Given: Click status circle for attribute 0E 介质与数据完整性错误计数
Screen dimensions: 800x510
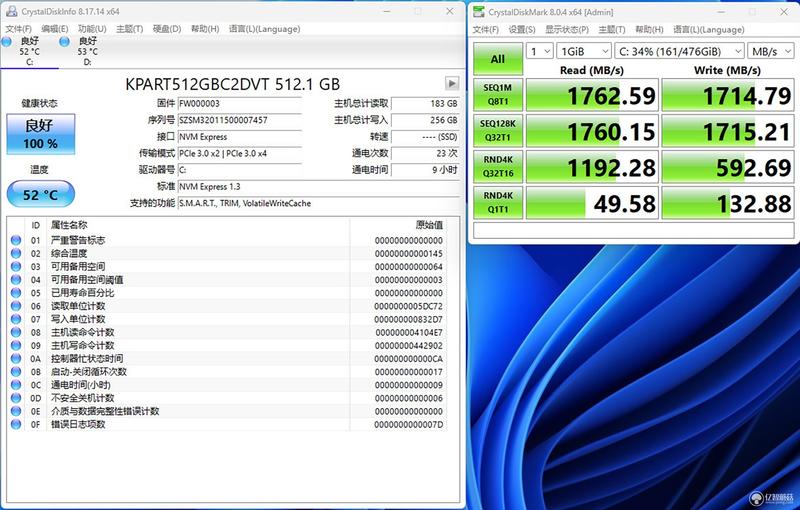Looking at the screenshot, I should [16, 411].
